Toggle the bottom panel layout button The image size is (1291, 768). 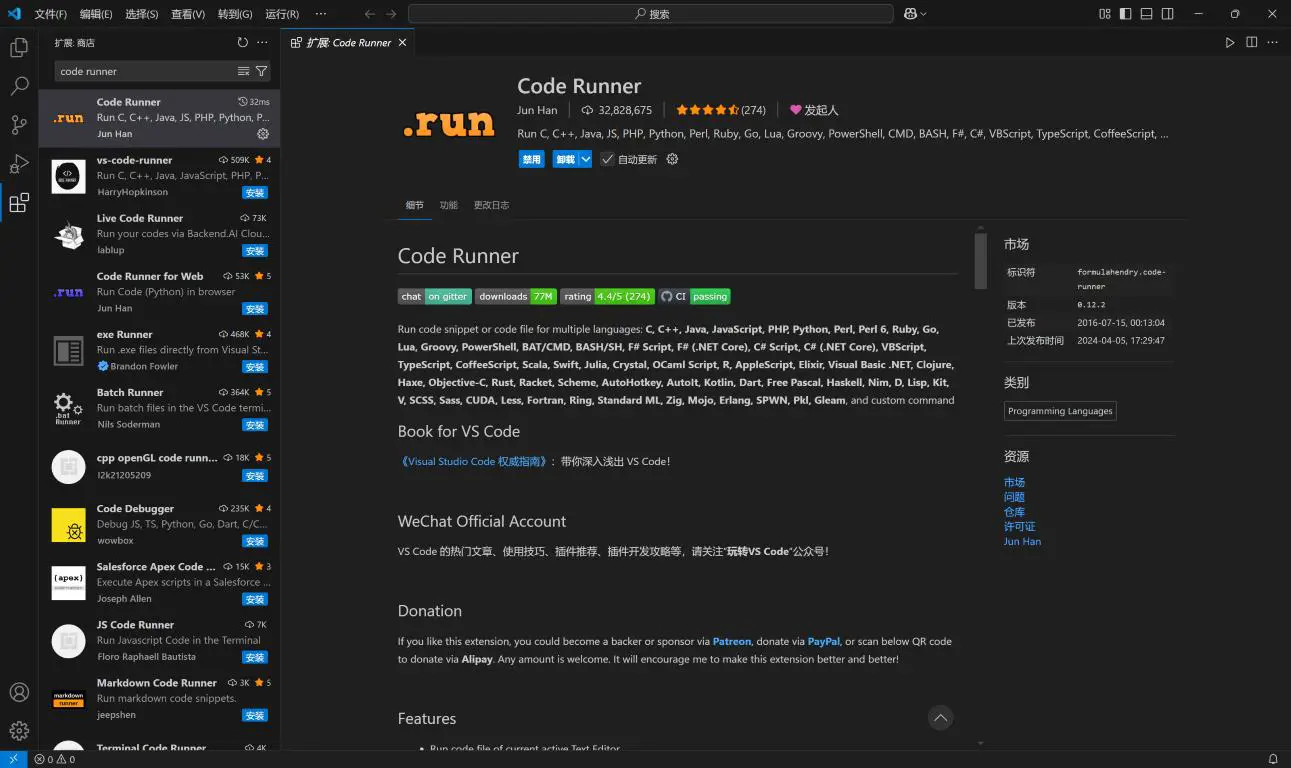pyautogui.click(x=1146, y=14)
